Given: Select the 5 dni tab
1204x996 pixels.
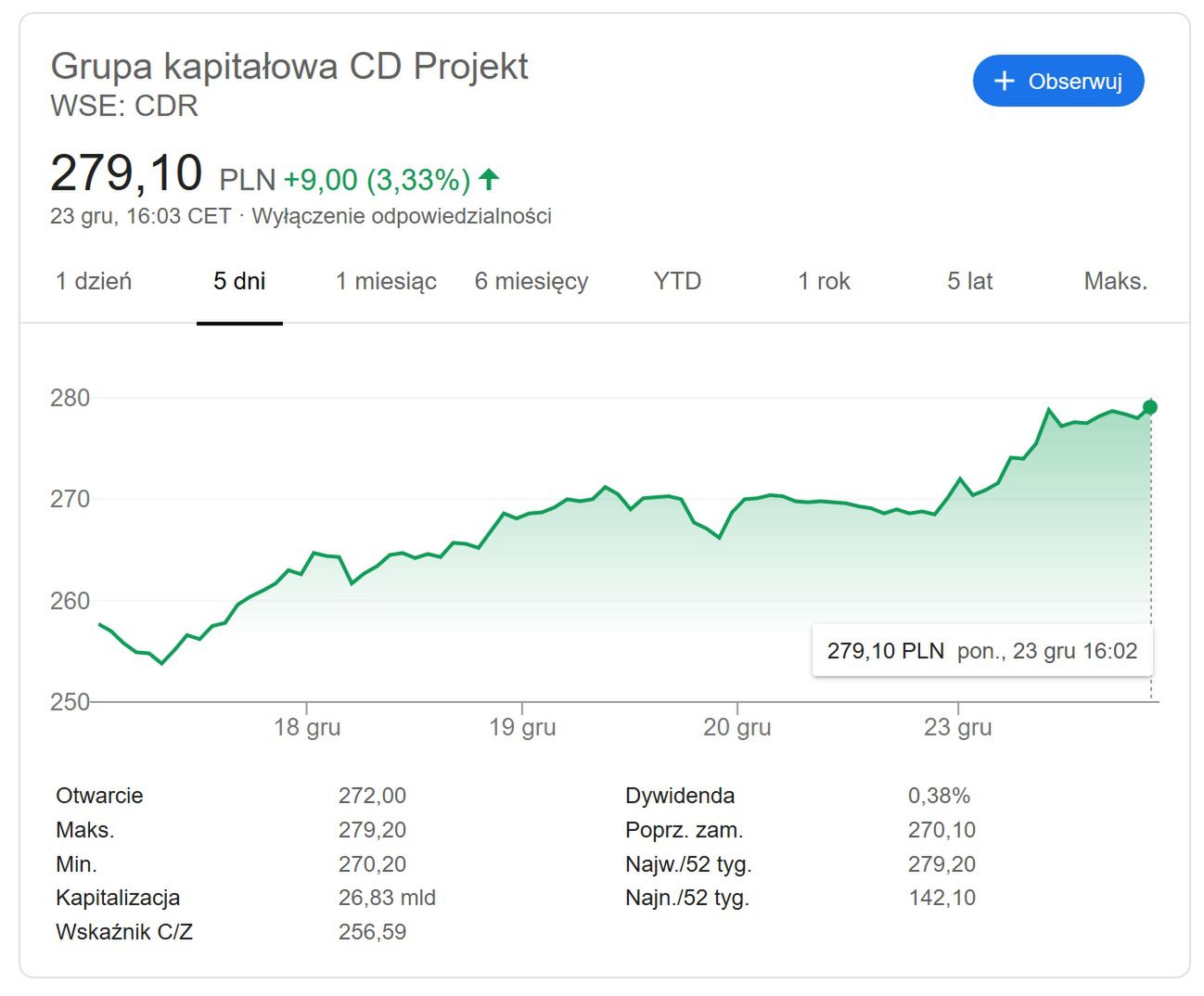Looking at the screenshot, I should (x=239, y=281).
